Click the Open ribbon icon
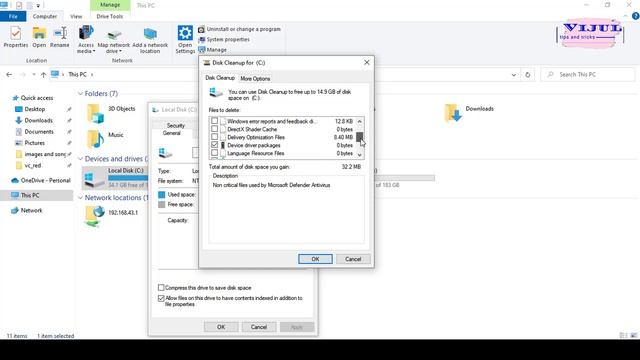This screenshot has height=360, width=640. coord(39,37)
